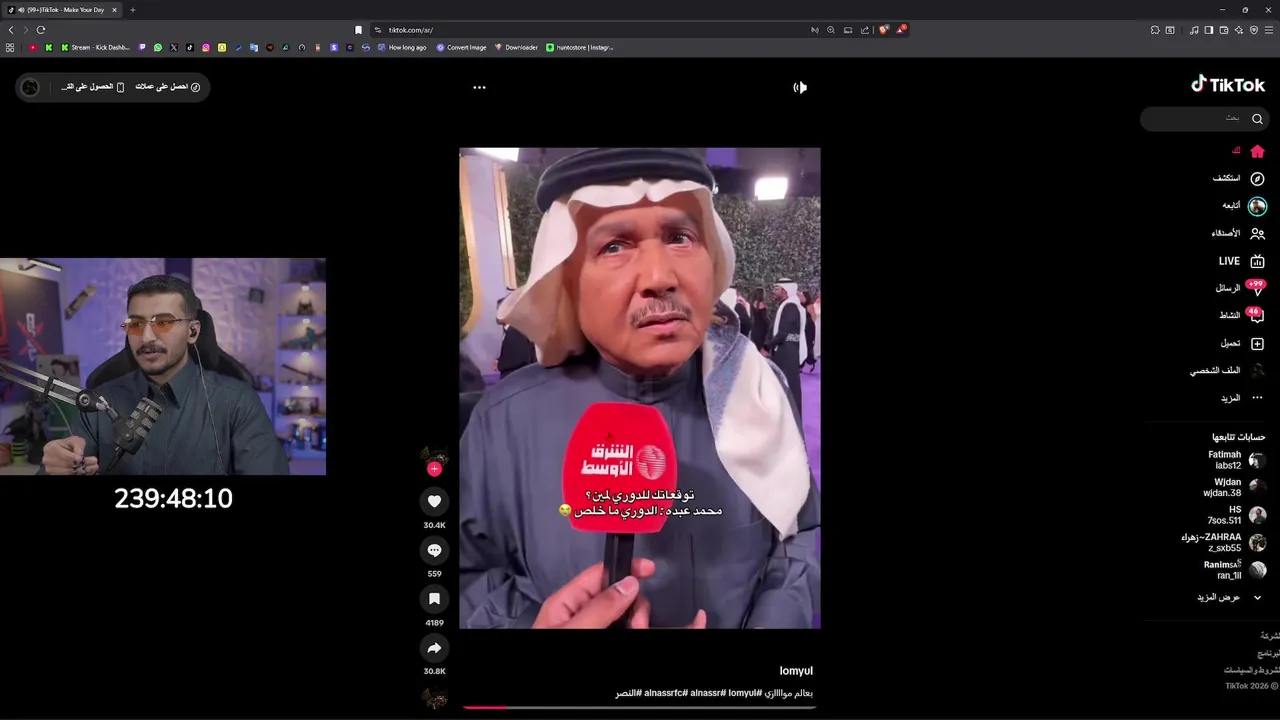The image size is (1280, 720).
Task: Open creator avatar above the like button
Action: [434, 455]
